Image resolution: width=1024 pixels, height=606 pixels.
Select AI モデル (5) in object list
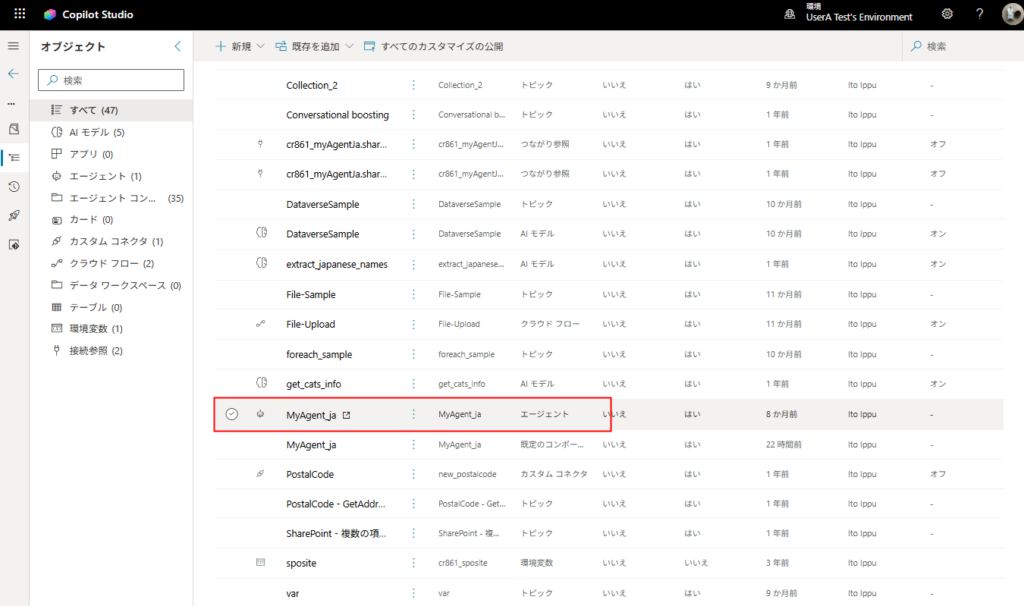pyautogui.click(x=96, y=132)
